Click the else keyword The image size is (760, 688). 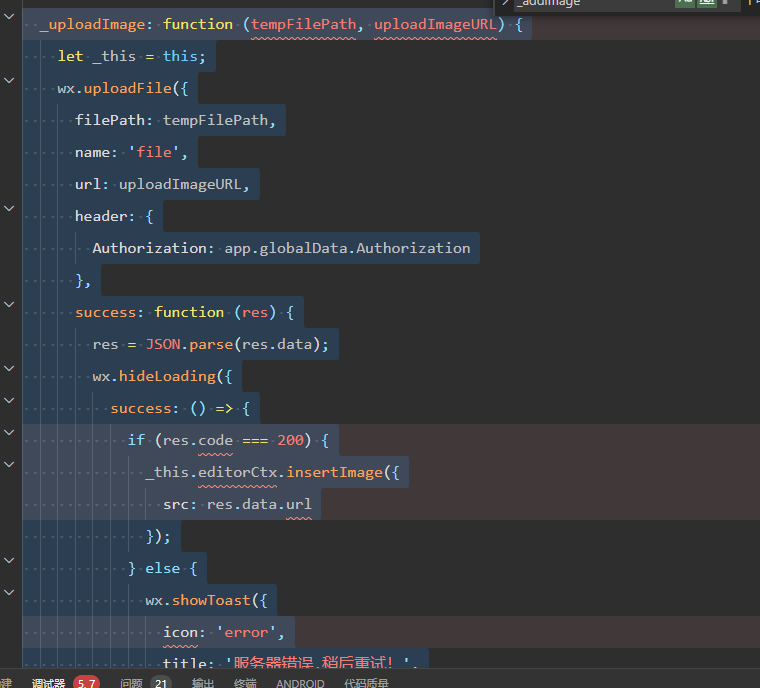pos(162,568)
